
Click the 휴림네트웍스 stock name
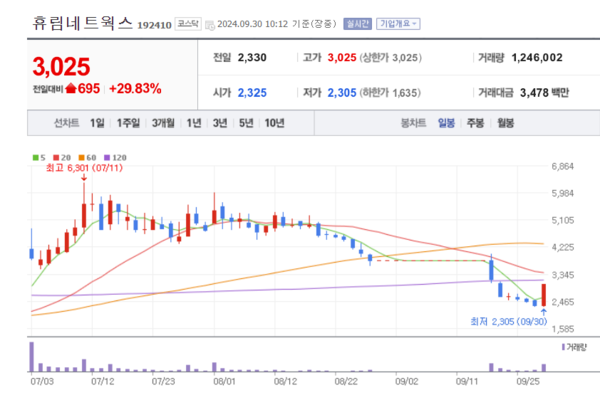coord(82,23)
